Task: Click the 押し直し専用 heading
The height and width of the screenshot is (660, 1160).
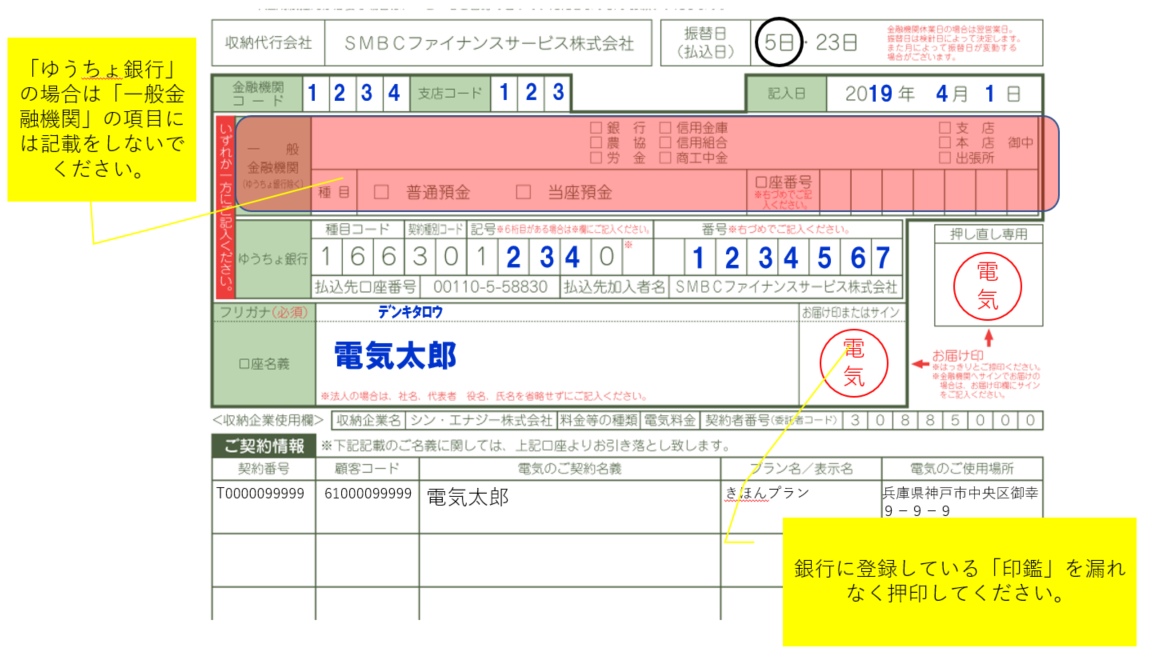Action: [x=989, y=235]
